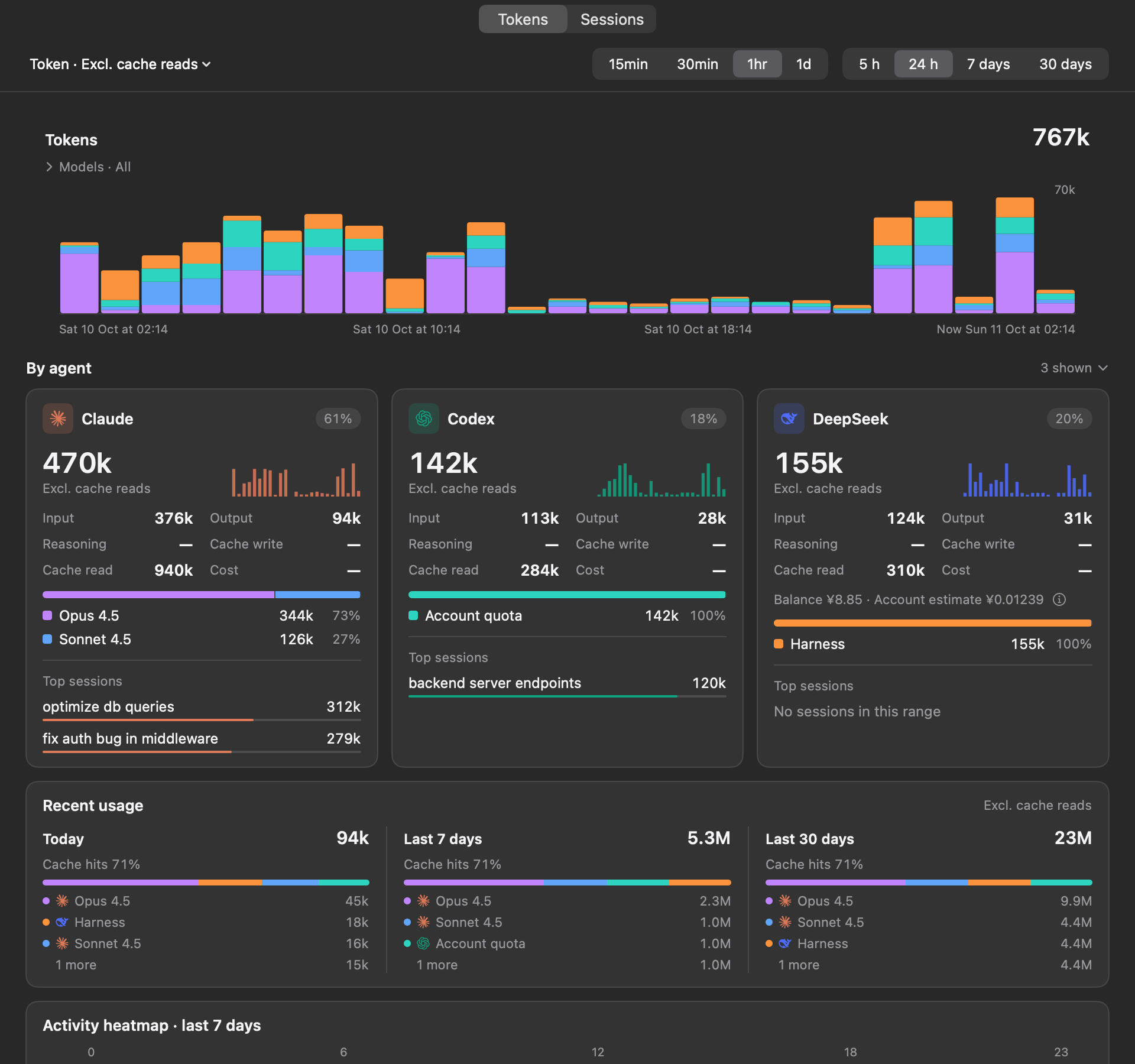Click the DeepSeek icon beside Last 30 days Harness
Screen dimensions: 1135x1064
(x=785, y=943)
